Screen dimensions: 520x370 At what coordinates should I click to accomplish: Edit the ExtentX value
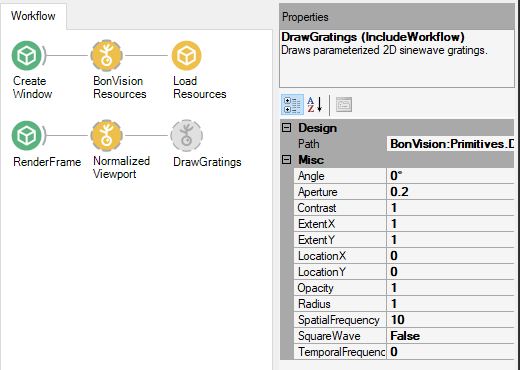pyautogui.click(x=450, y=224)
